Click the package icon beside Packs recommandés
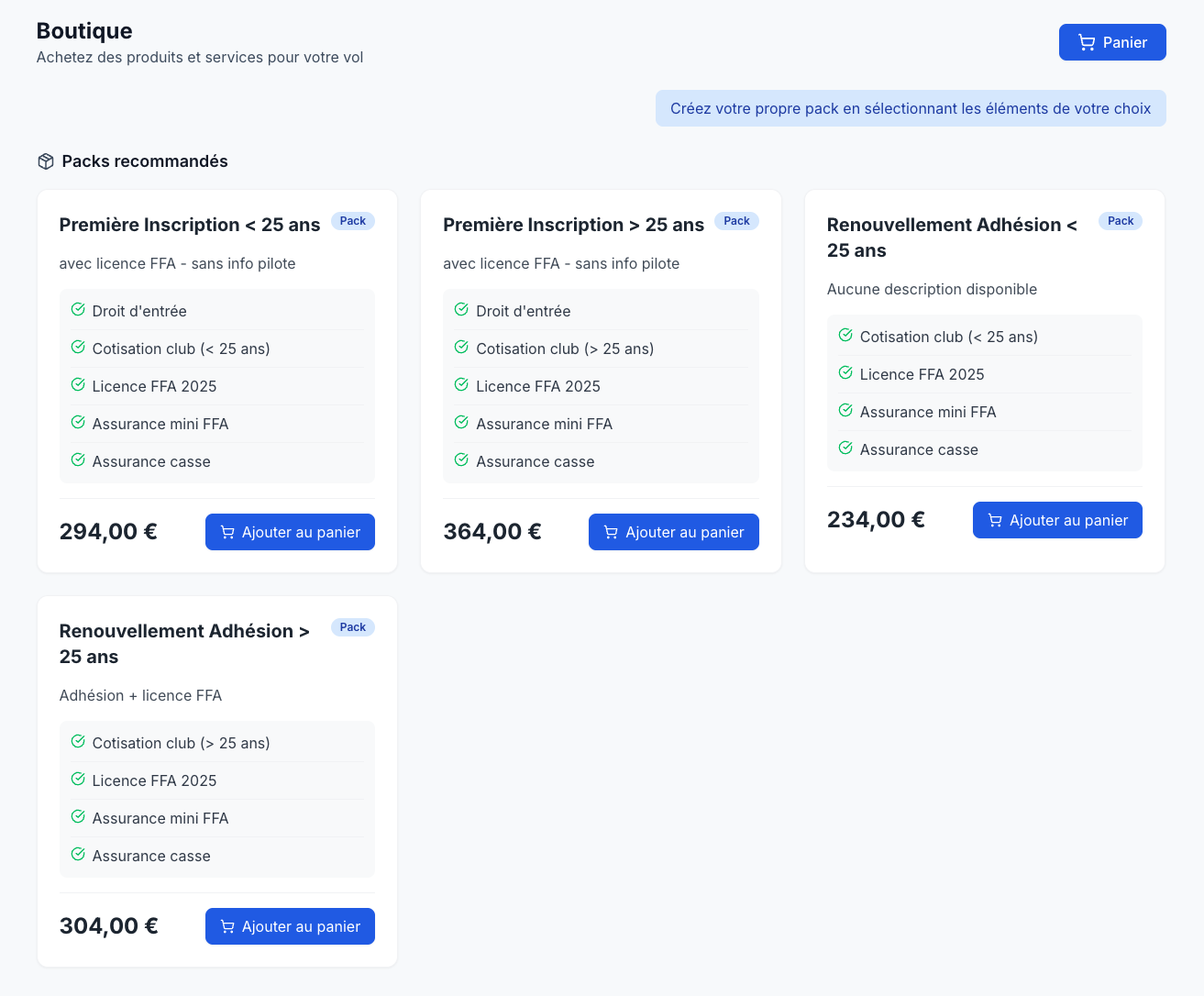The width and height of the screenshot is (1204, 996). coord(45,160)
